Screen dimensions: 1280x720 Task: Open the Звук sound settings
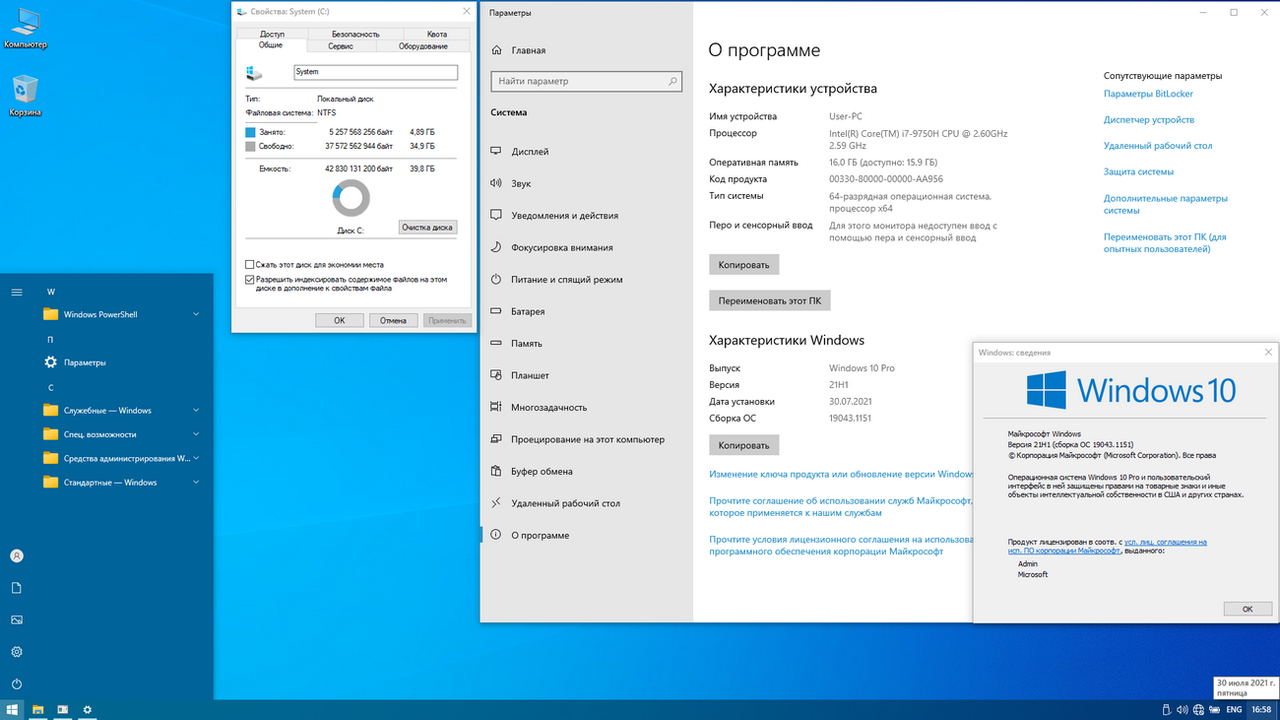click(522, 184)
